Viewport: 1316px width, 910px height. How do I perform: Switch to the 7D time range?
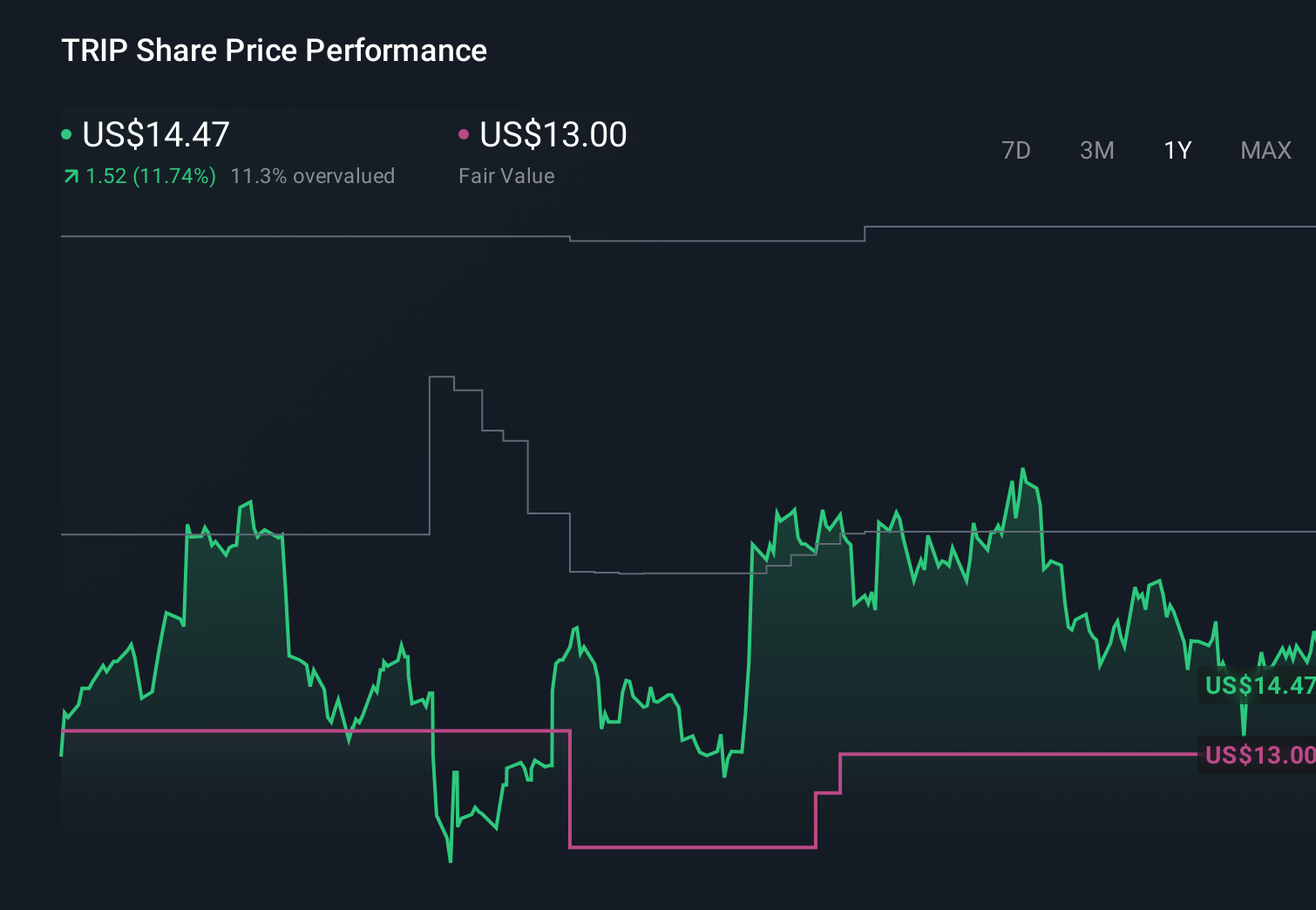(x=1017, y=150)
